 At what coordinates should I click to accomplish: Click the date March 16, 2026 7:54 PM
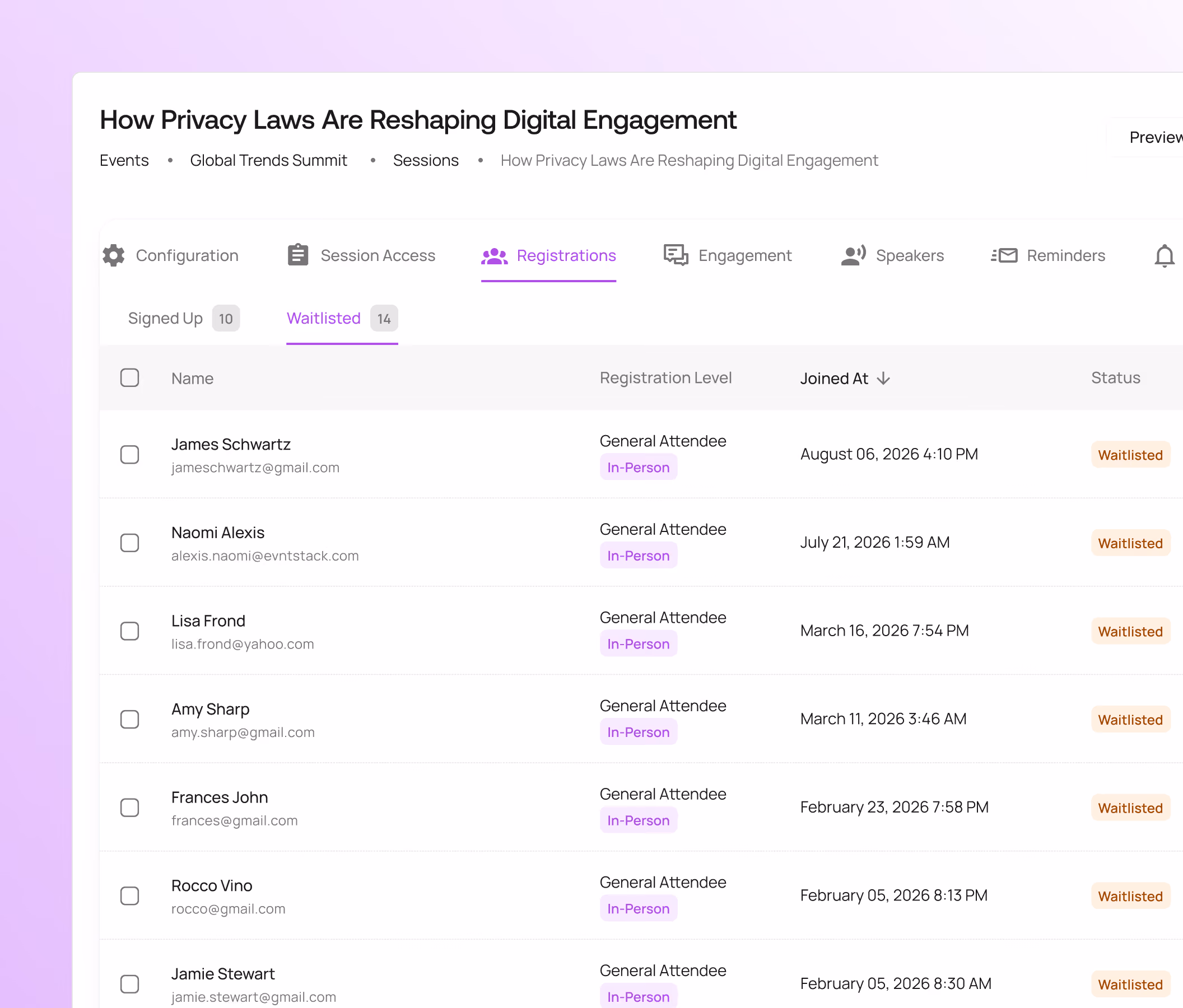coord(884,630)
